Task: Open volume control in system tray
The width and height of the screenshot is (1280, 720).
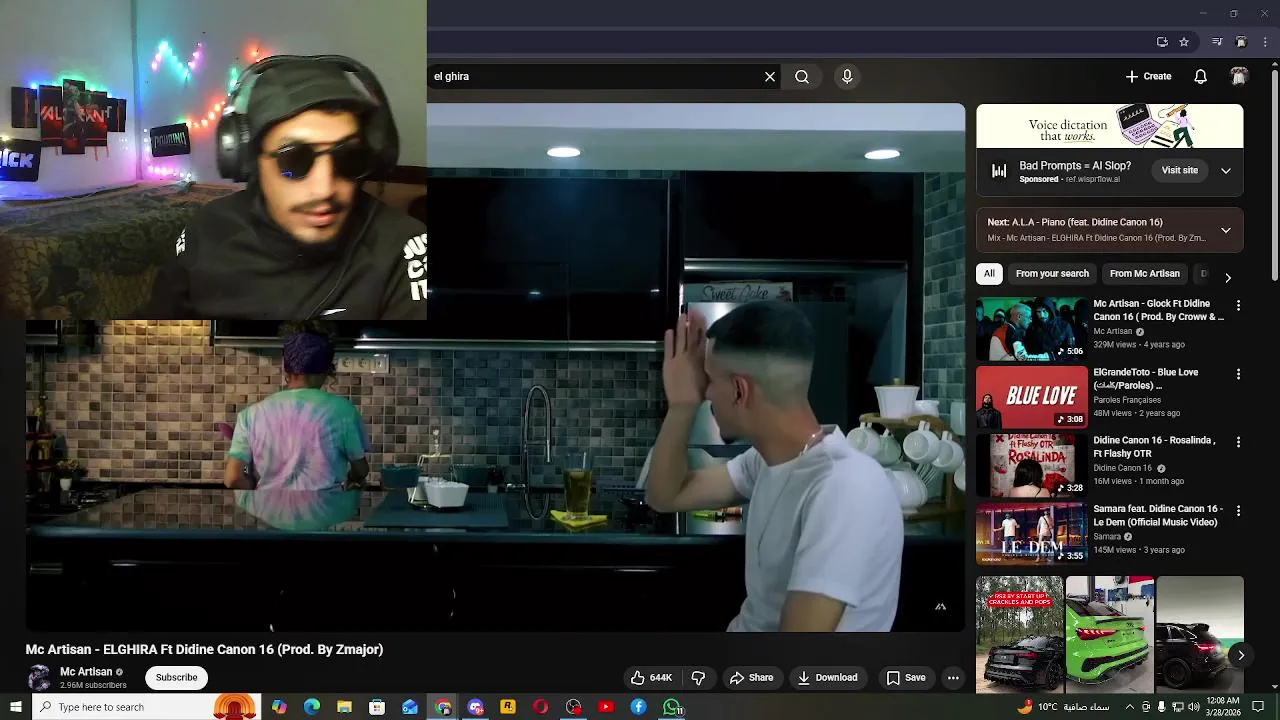Action: pyautogui.click(x=1193, y=707)
